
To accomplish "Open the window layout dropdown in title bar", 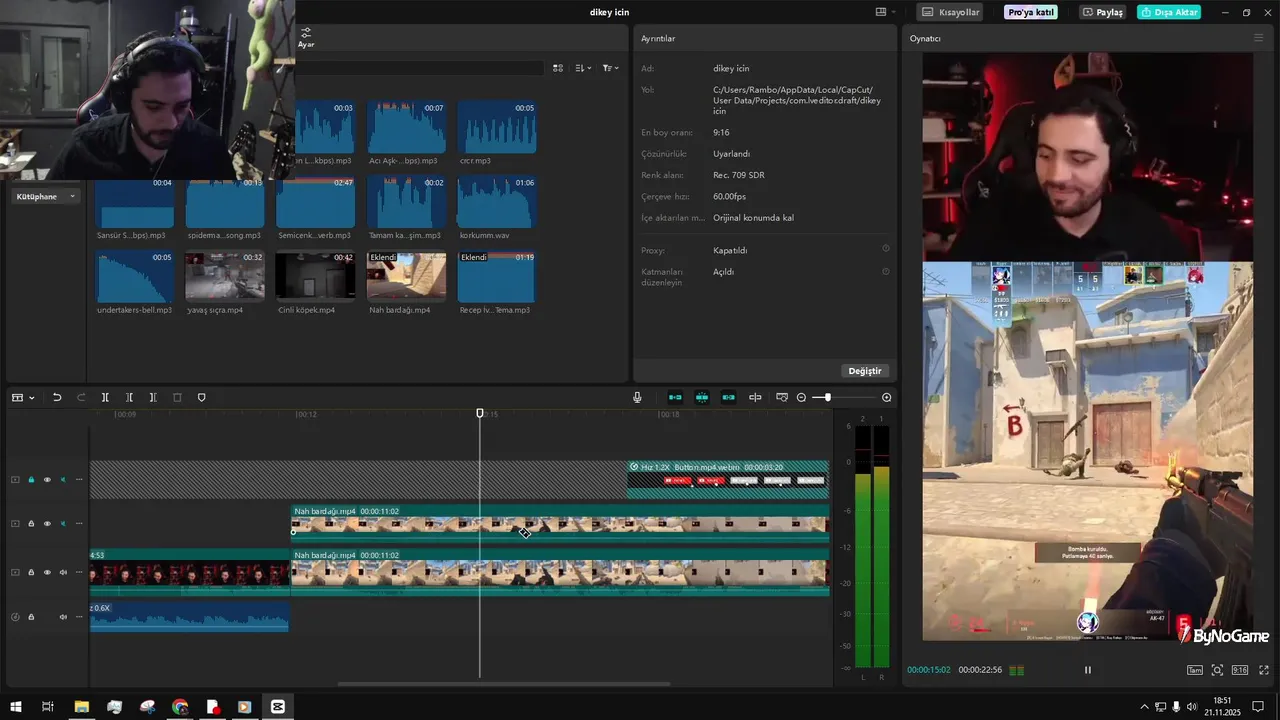I will click(883, 12).
